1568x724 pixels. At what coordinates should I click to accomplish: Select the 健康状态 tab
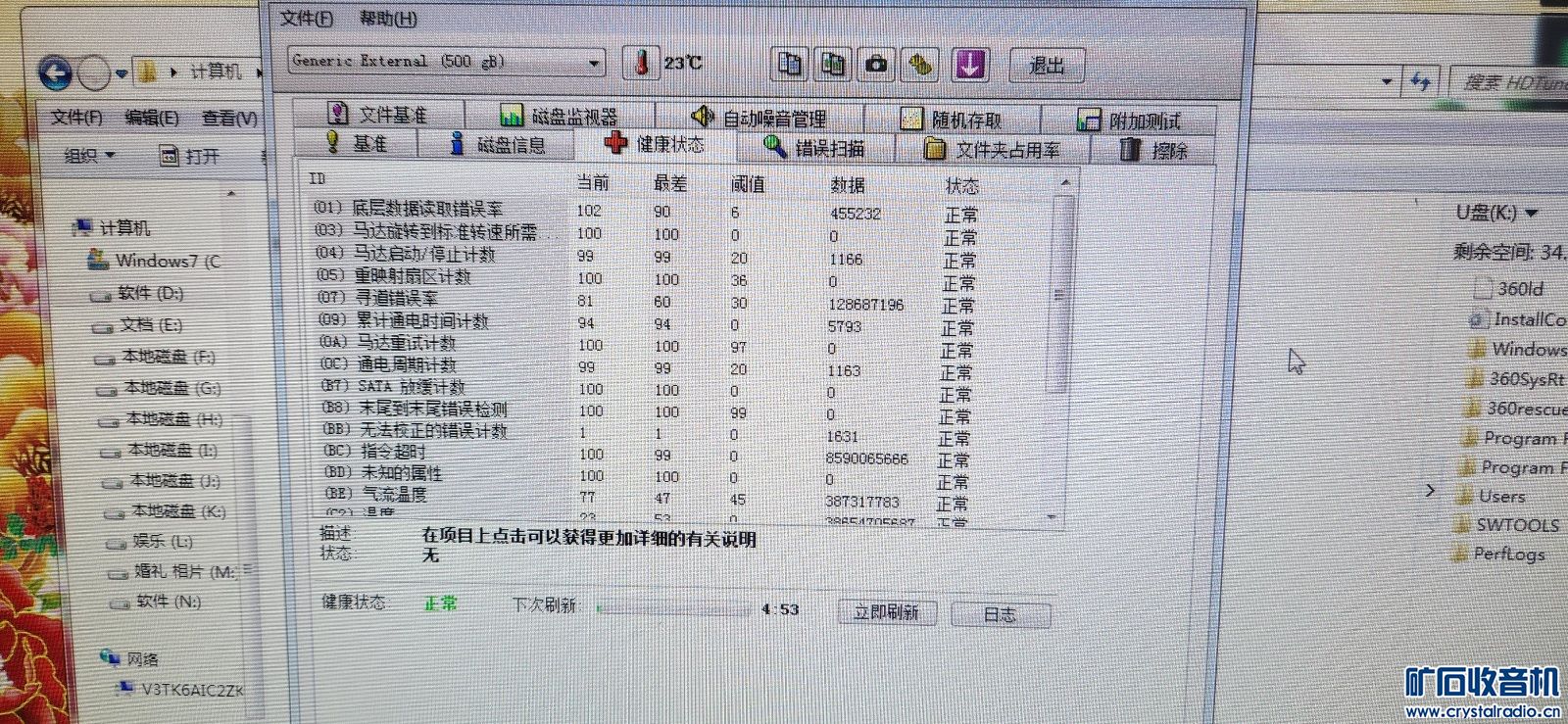(x=655, y=144)
